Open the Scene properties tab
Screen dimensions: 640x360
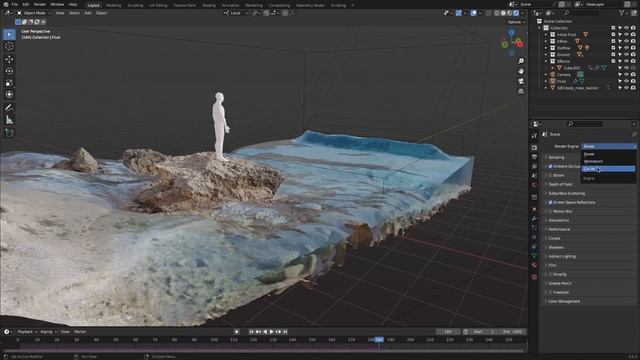point(534,176)
